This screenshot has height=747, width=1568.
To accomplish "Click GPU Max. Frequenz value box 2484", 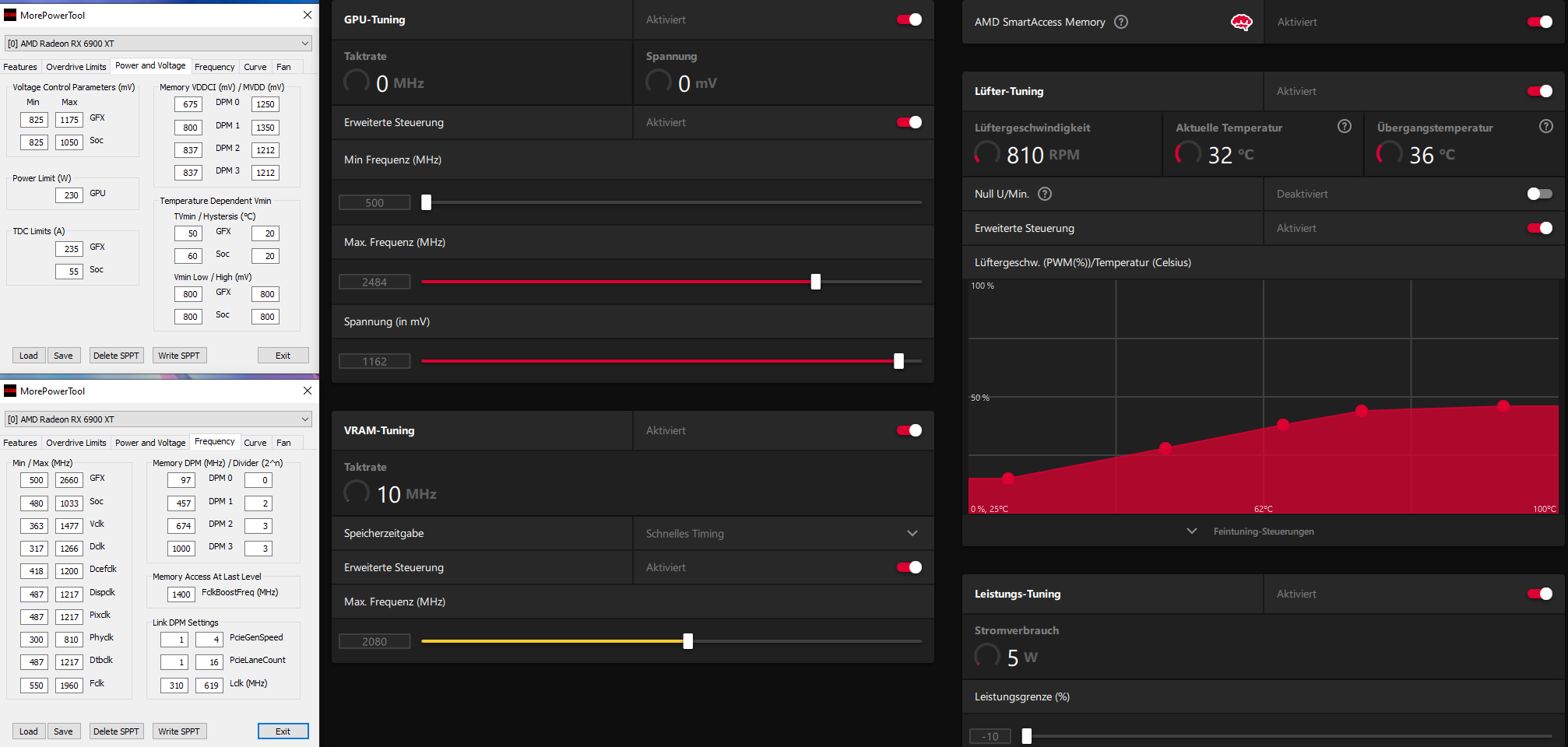I will (374, 282).
